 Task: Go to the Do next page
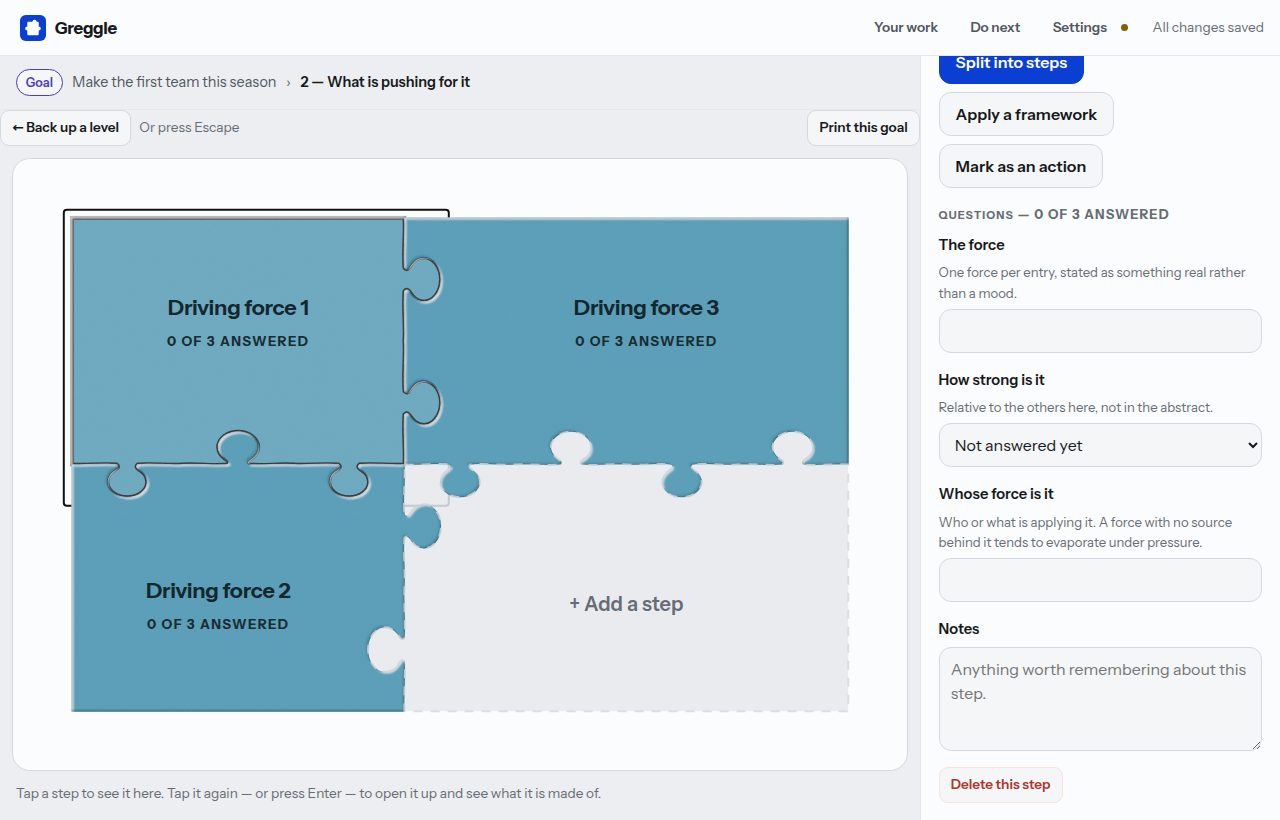click(995, 27)
